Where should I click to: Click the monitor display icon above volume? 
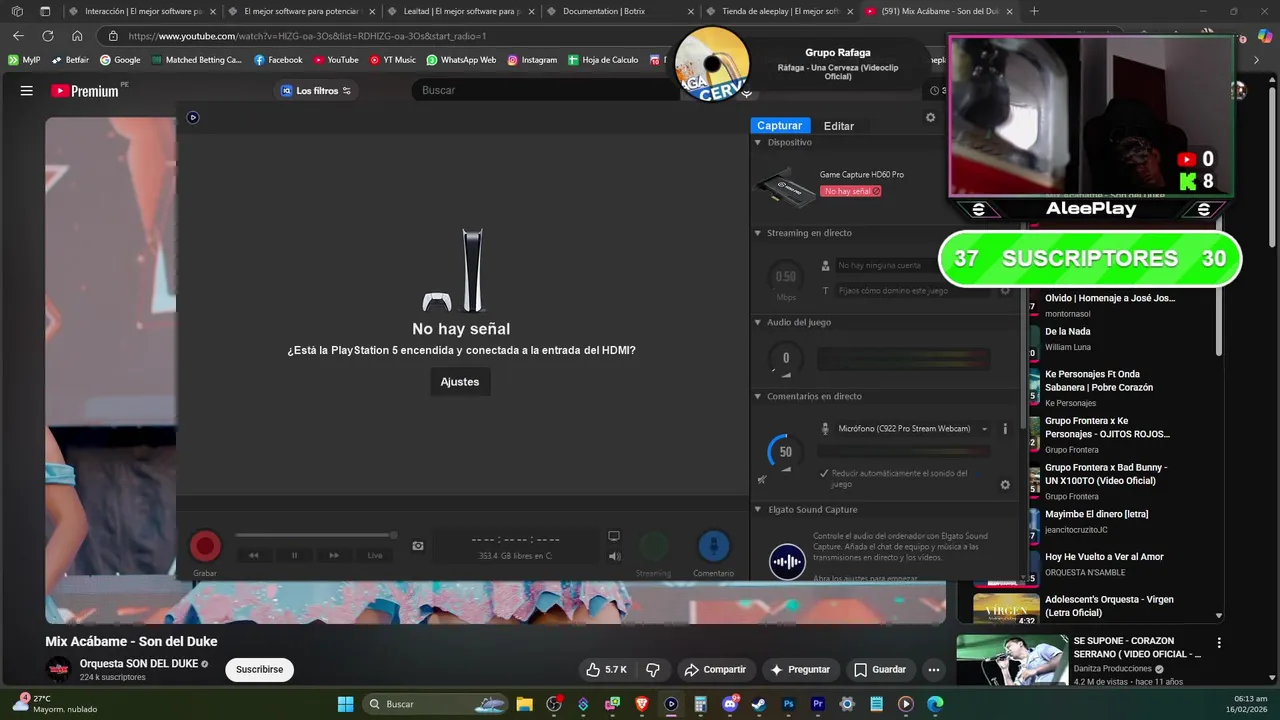point(614,536)
